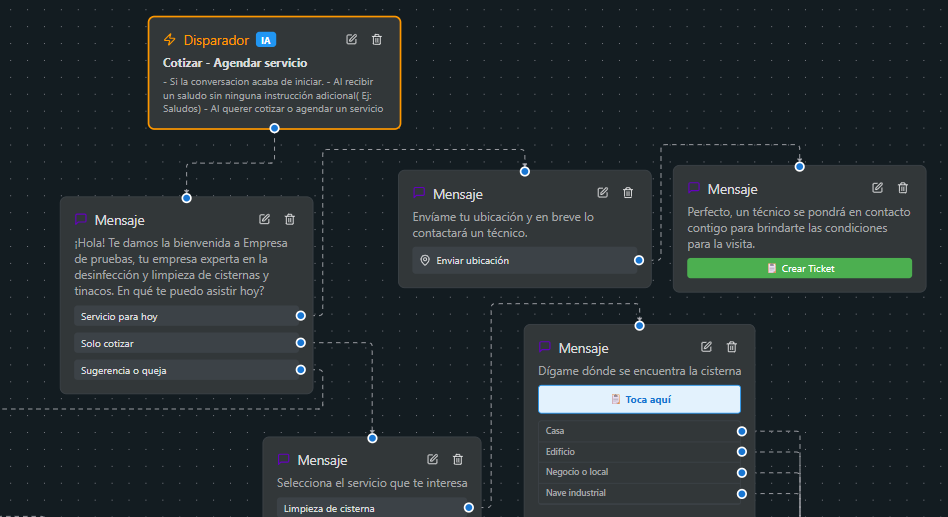Select the Sugerencia o queja option
The height and width of the screenshot is (517, 948).
coord(187,370)
